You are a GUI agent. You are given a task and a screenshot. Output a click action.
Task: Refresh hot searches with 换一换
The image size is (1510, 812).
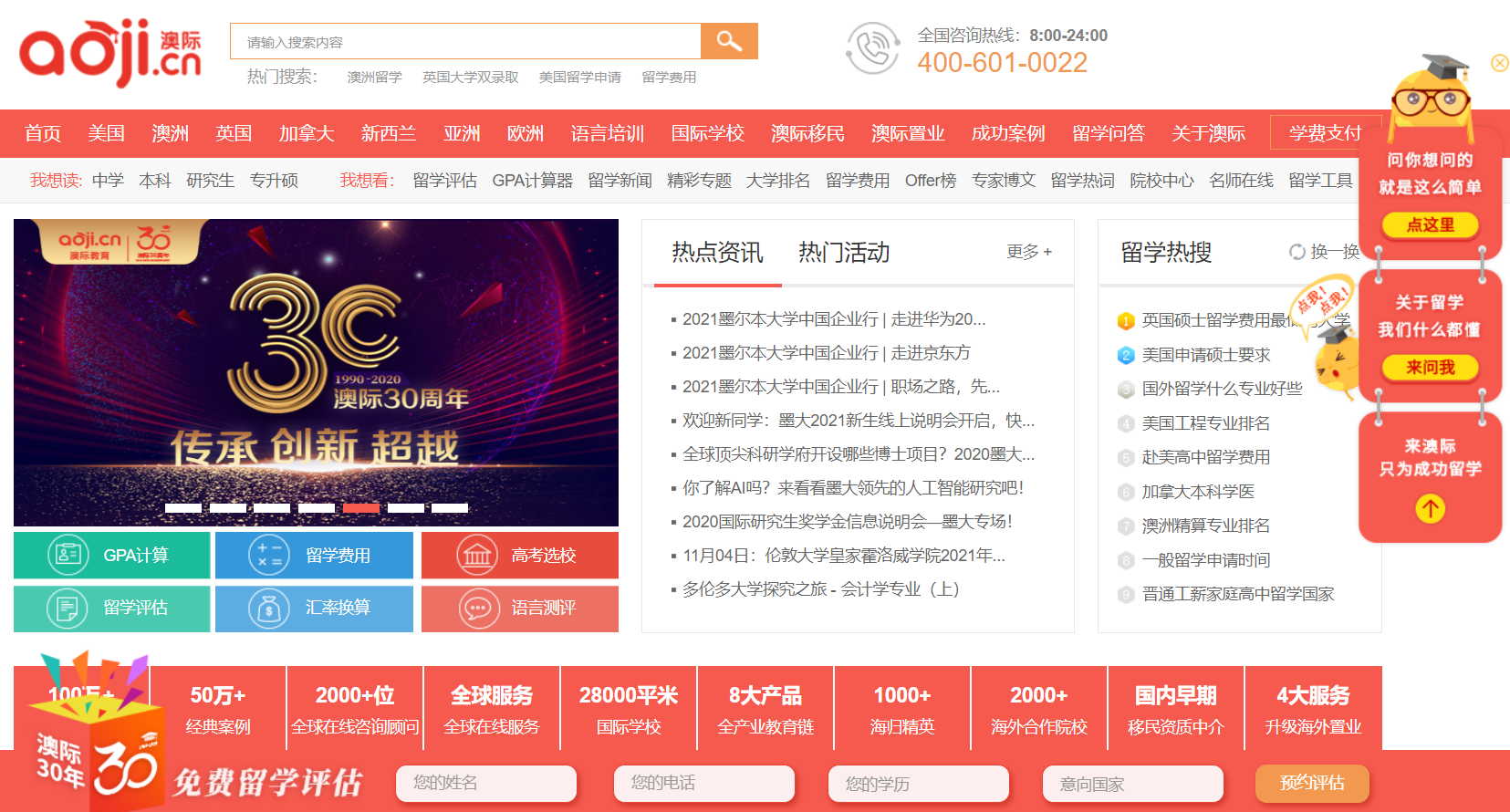click(1324, 252)
